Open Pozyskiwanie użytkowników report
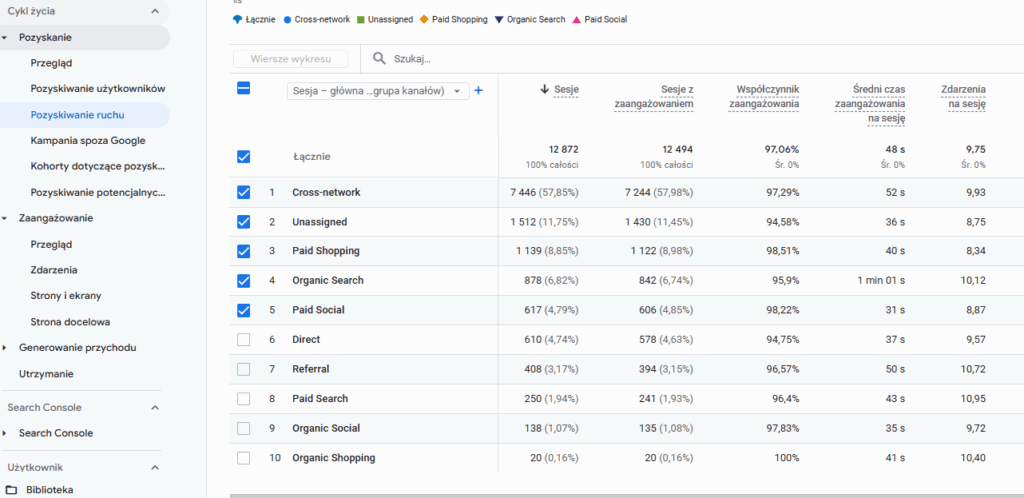 coord(97,89)
